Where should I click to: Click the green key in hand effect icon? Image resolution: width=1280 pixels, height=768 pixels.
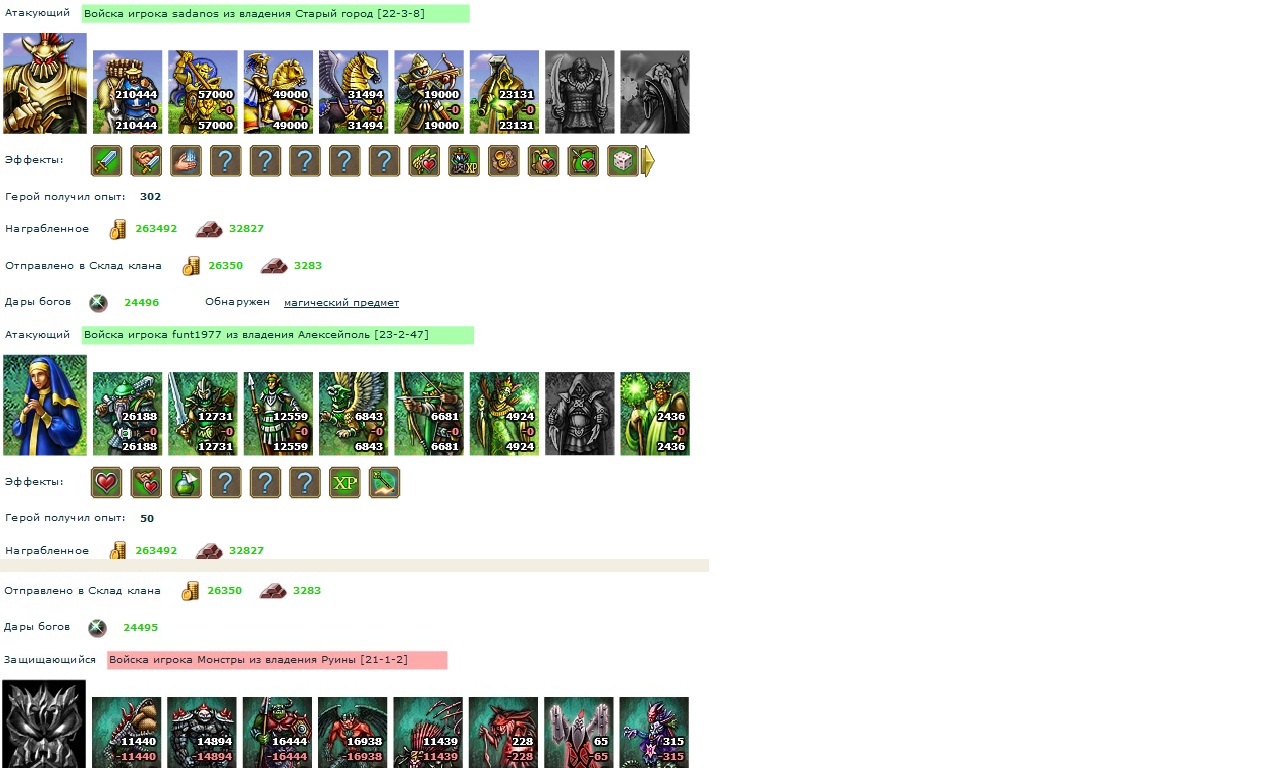coord(384,483)
